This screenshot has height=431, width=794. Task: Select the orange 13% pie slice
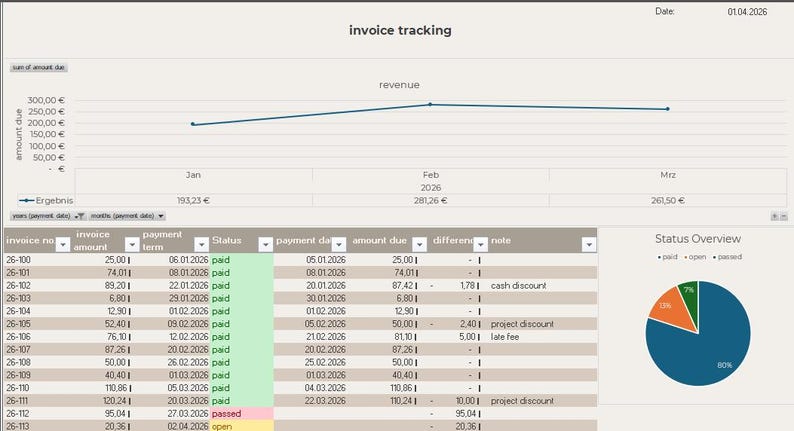pyautogui.click(x=671, y=309)
